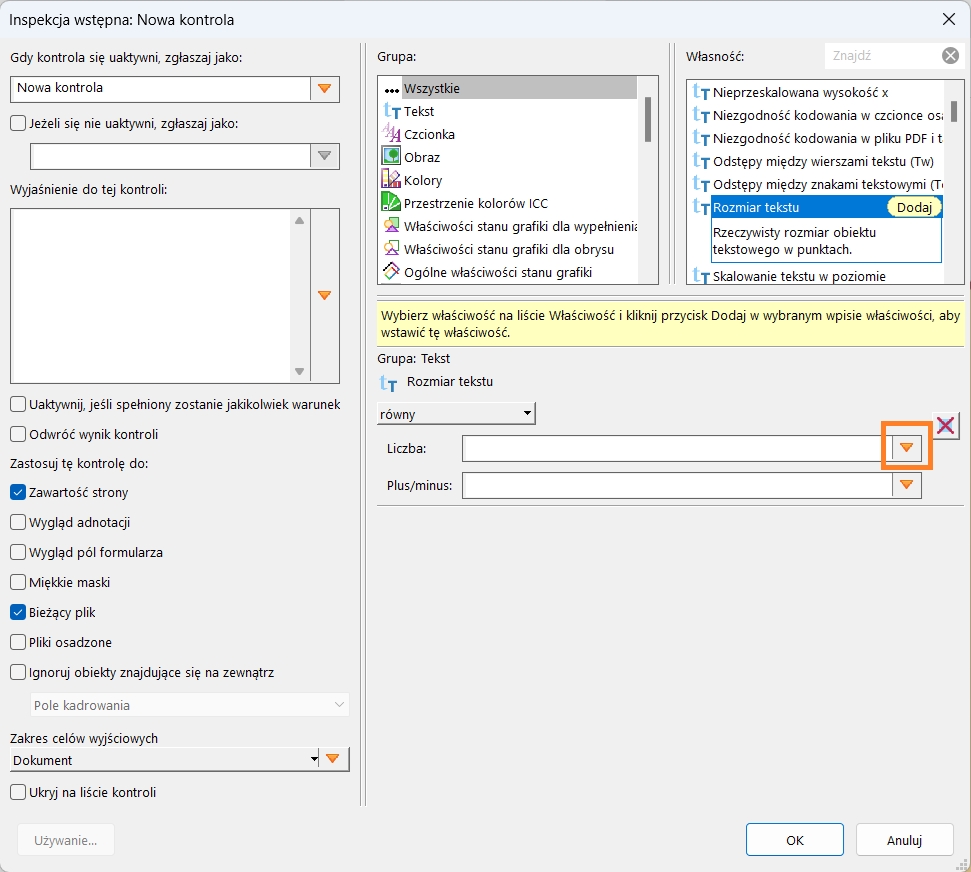Open the Dokument output range dropdown

[x=165, y=760]
